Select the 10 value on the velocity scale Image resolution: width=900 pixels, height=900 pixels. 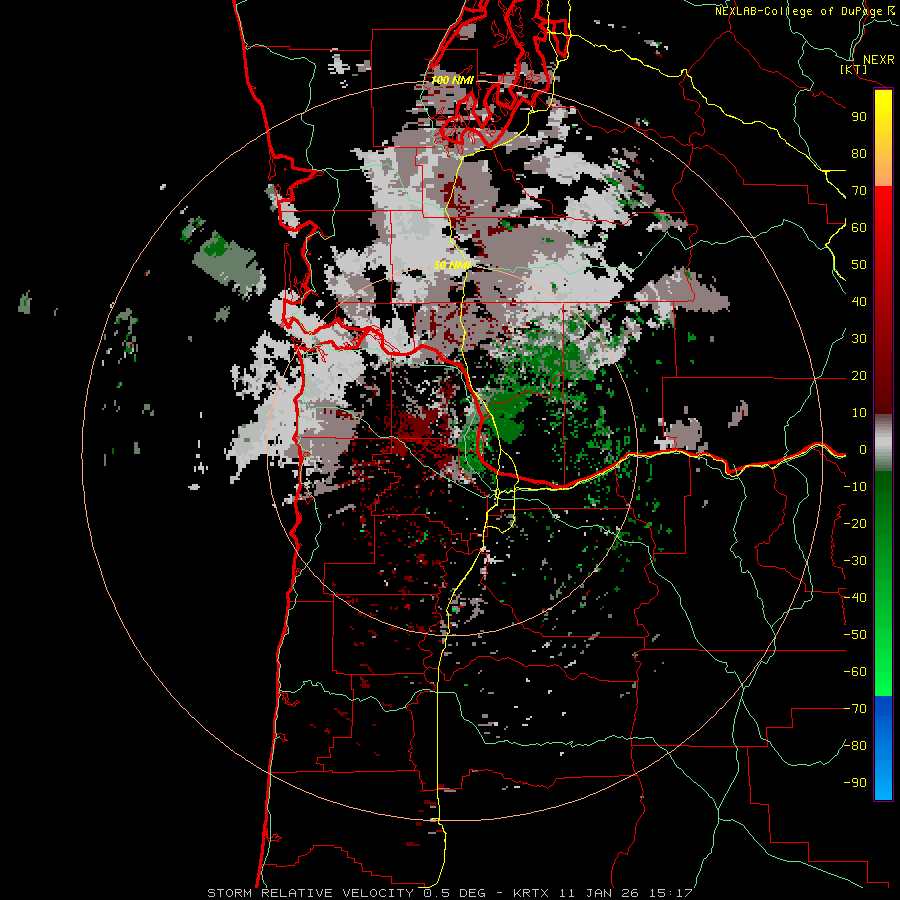[x=859, y=413]
